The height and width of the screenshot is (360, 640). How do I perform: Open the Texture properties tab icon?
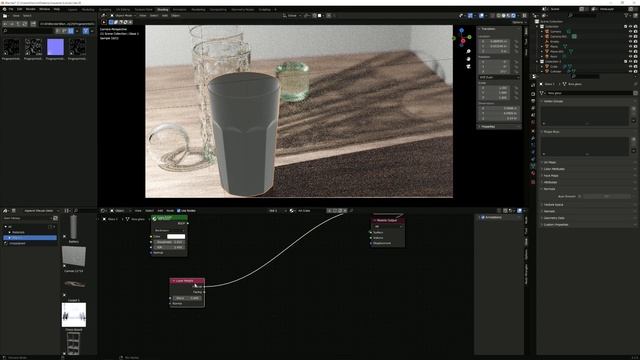[533, 182]
